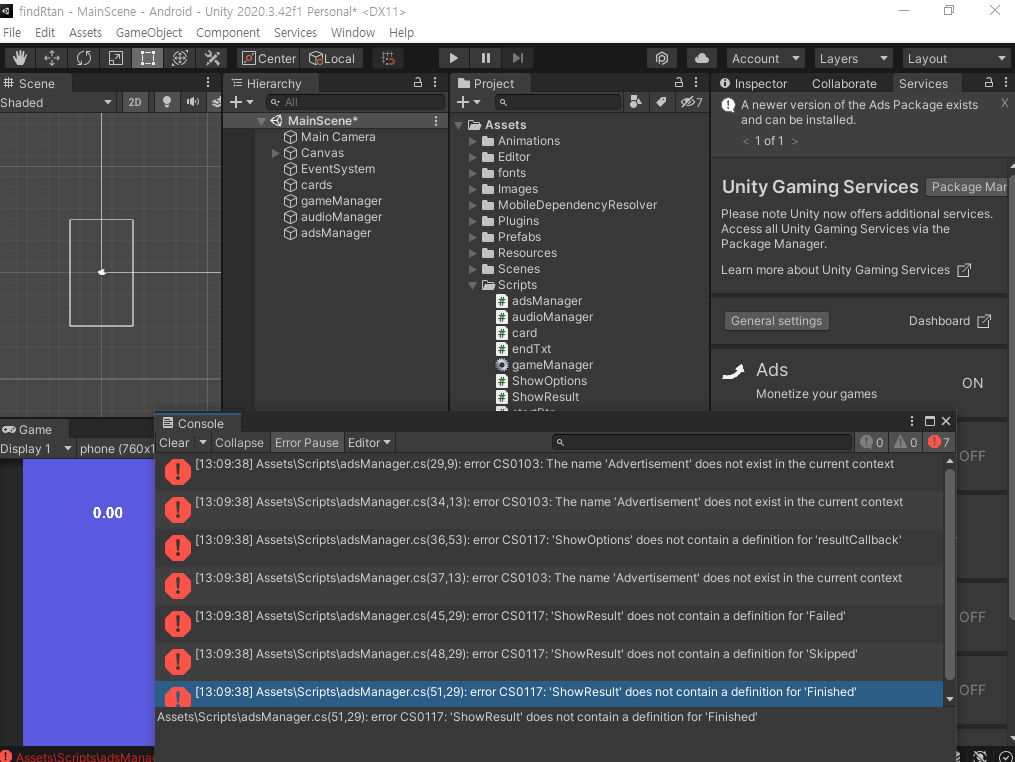Screen dimensions: 1015x762
Task: Open Layout dropdown
Action: 957,58
